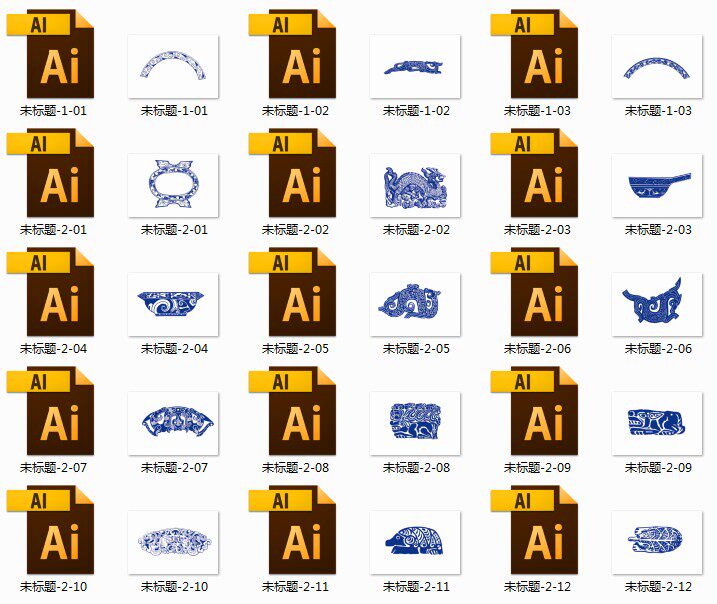Select the Illustrator file icon 未标题-2-03
717x604 pixels.
pos(534,173)
